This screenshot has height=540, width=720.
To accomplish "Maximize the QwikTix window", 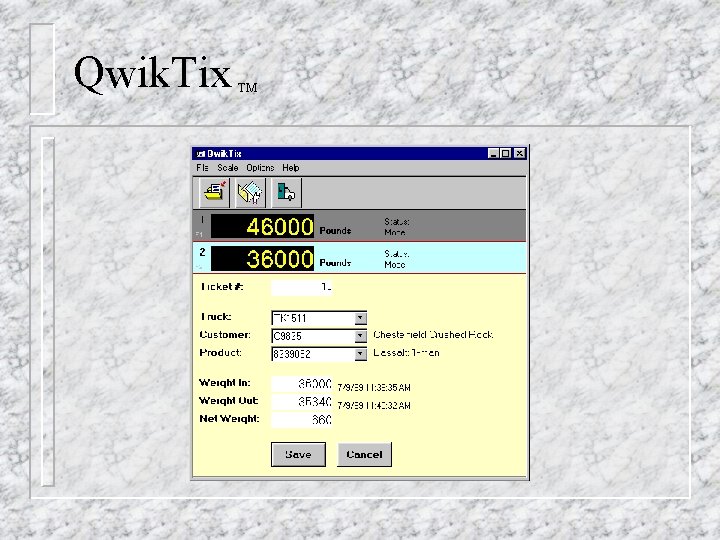I will (x=505, y=154).
